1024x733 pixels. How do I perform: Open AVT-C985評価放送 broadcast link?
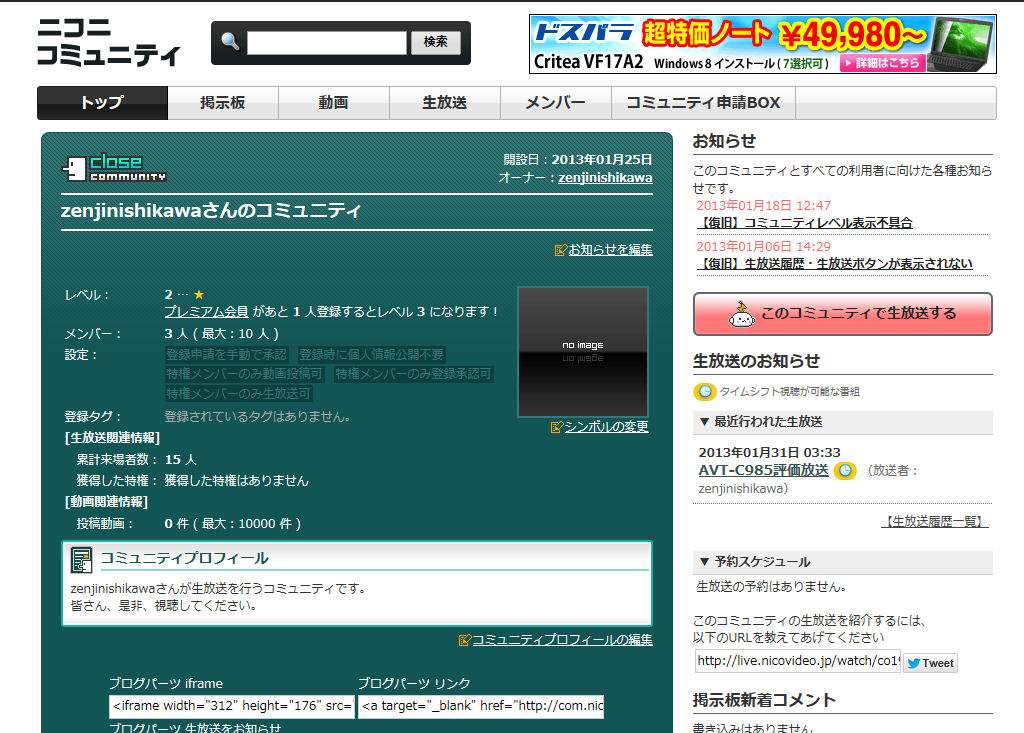pos(763,470)
